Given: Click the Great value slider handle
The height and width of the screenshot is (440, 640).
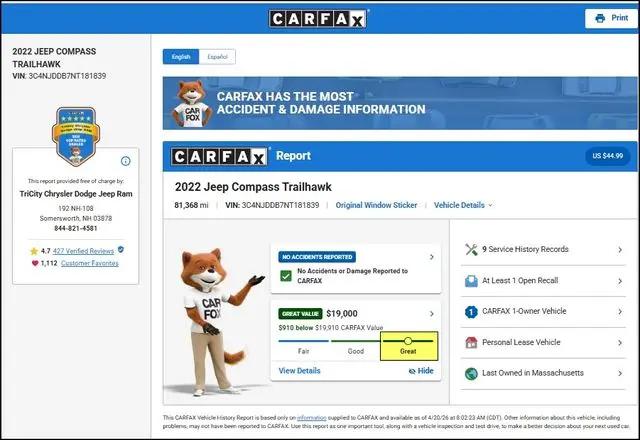Looking at the screenshot, I should click(x=408, y=341).
